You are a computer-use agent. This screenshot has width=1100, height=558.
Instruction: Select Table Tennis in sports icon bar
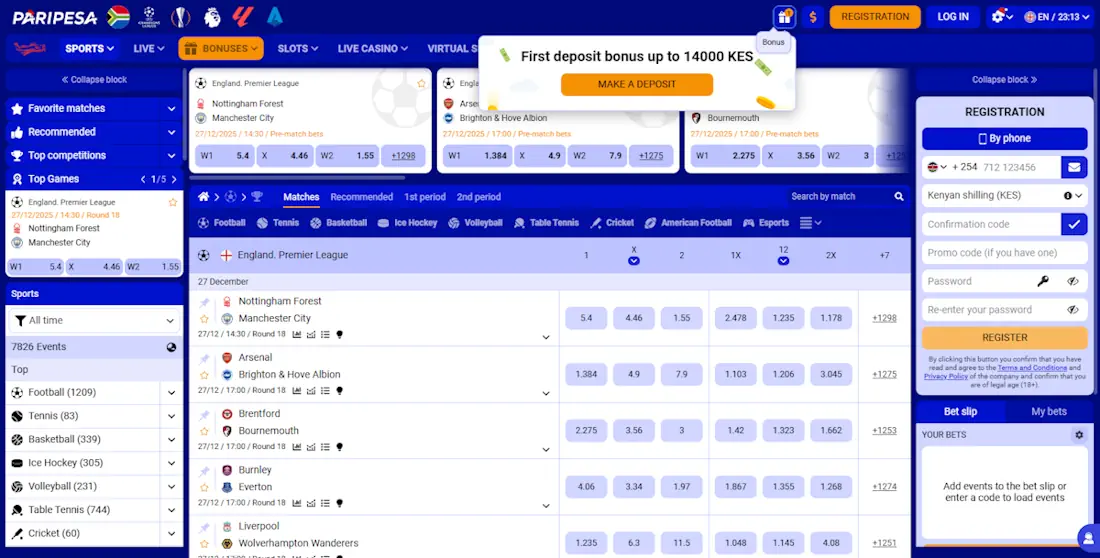(x=546, y=222)
